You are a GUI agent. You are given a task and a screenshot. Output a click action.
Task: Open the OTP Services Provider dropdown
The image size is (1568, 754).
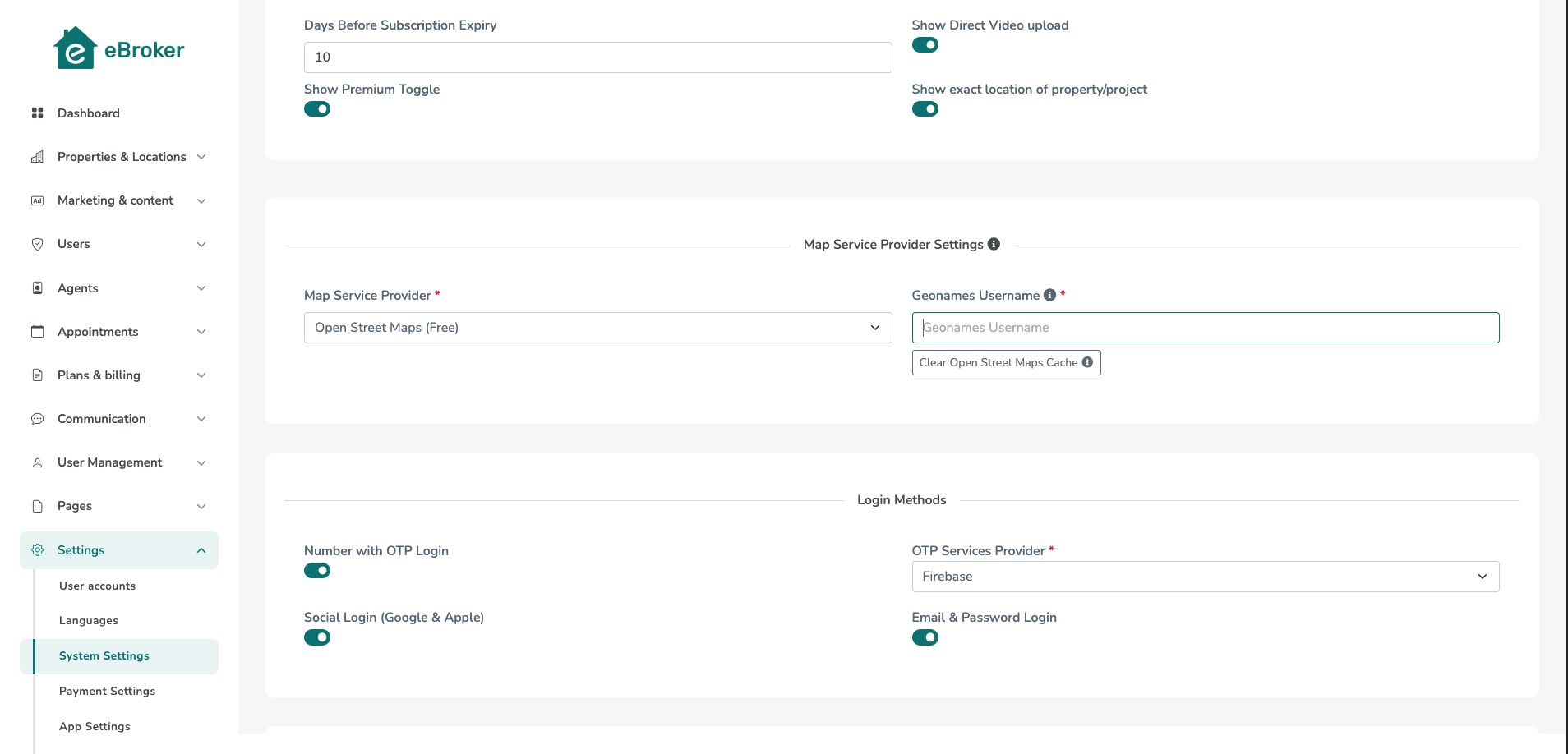[x=1205, y=577]
